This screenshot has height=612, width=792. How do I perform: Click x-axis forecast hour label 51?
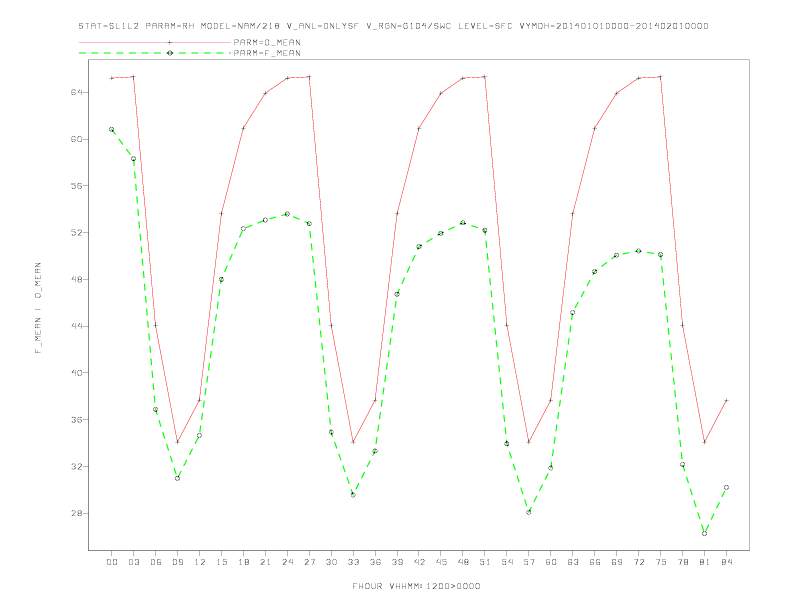(x=485, y=562)
